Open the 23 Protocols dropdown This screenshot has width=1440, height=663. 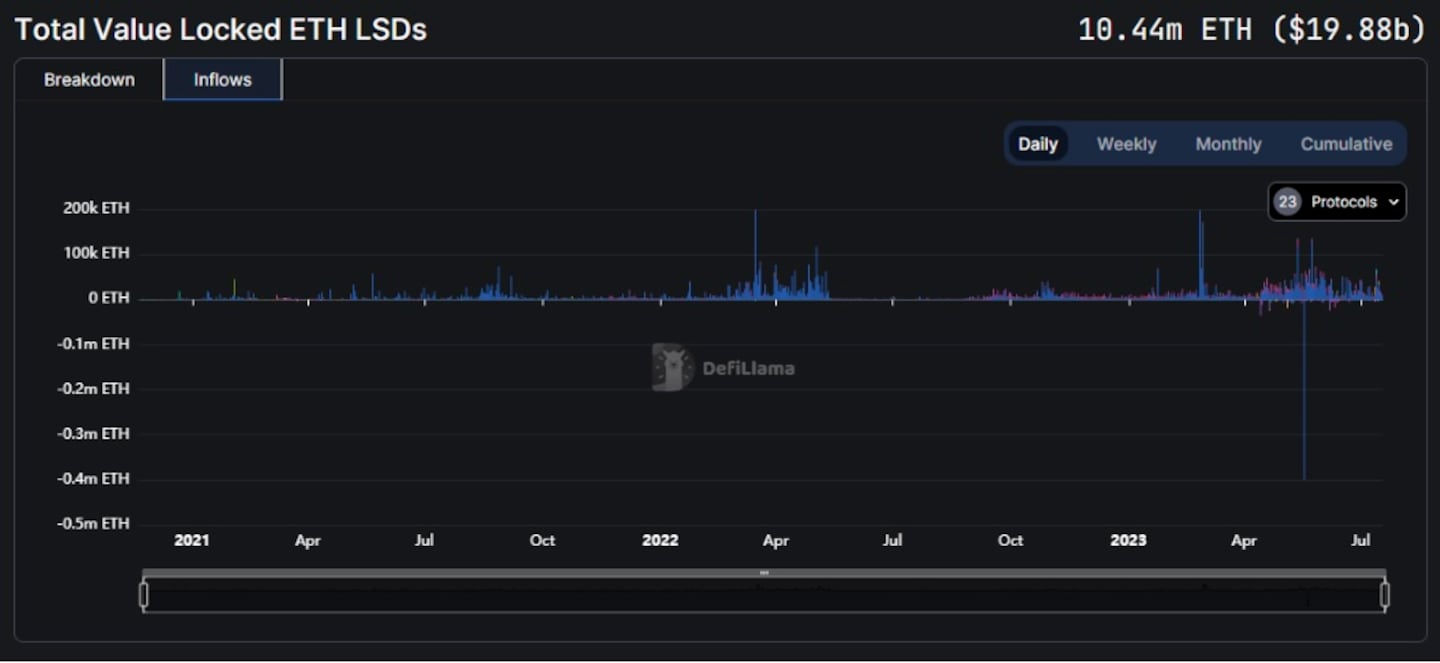click(1337, 202)
